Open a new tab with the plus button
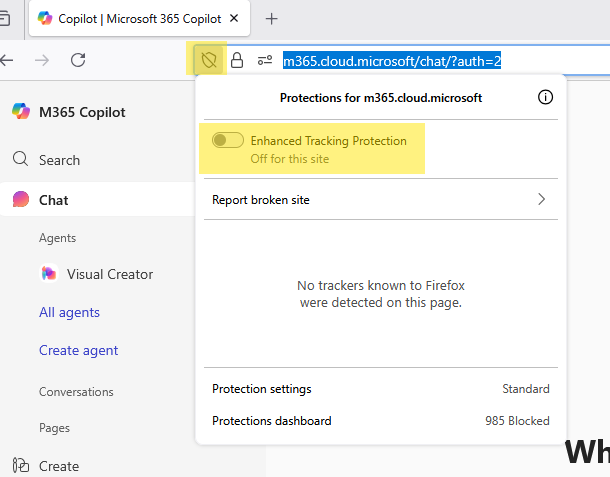 point(272,19)
